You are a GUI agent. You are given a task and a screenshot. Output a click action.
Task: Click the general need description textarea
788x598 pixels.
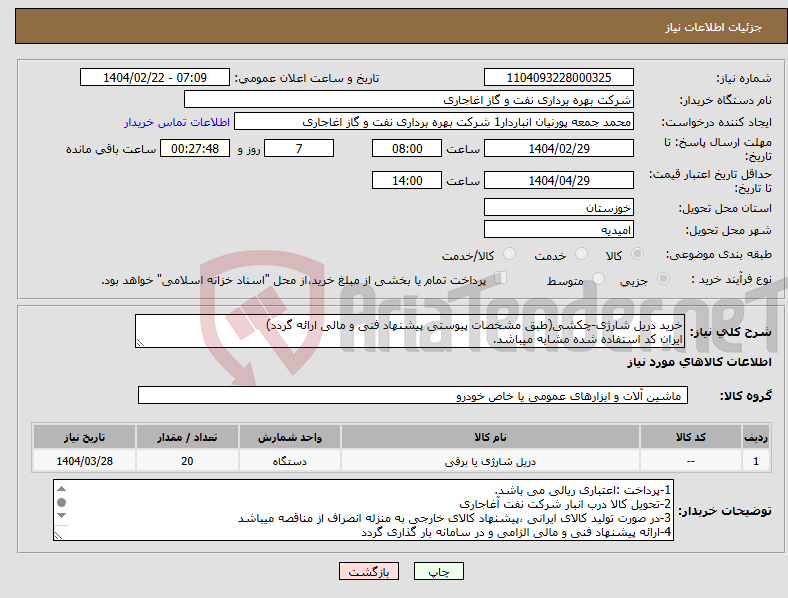pos(410,331)
